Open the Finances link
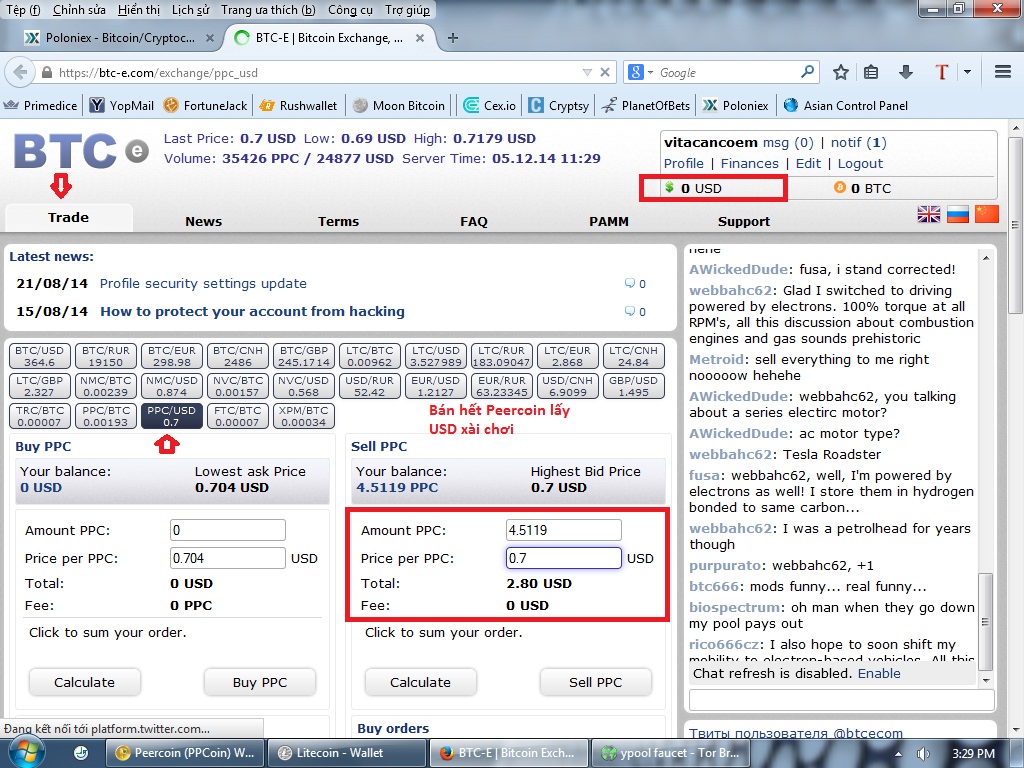This screenshot has height=768, width=1024. [749, 163]
